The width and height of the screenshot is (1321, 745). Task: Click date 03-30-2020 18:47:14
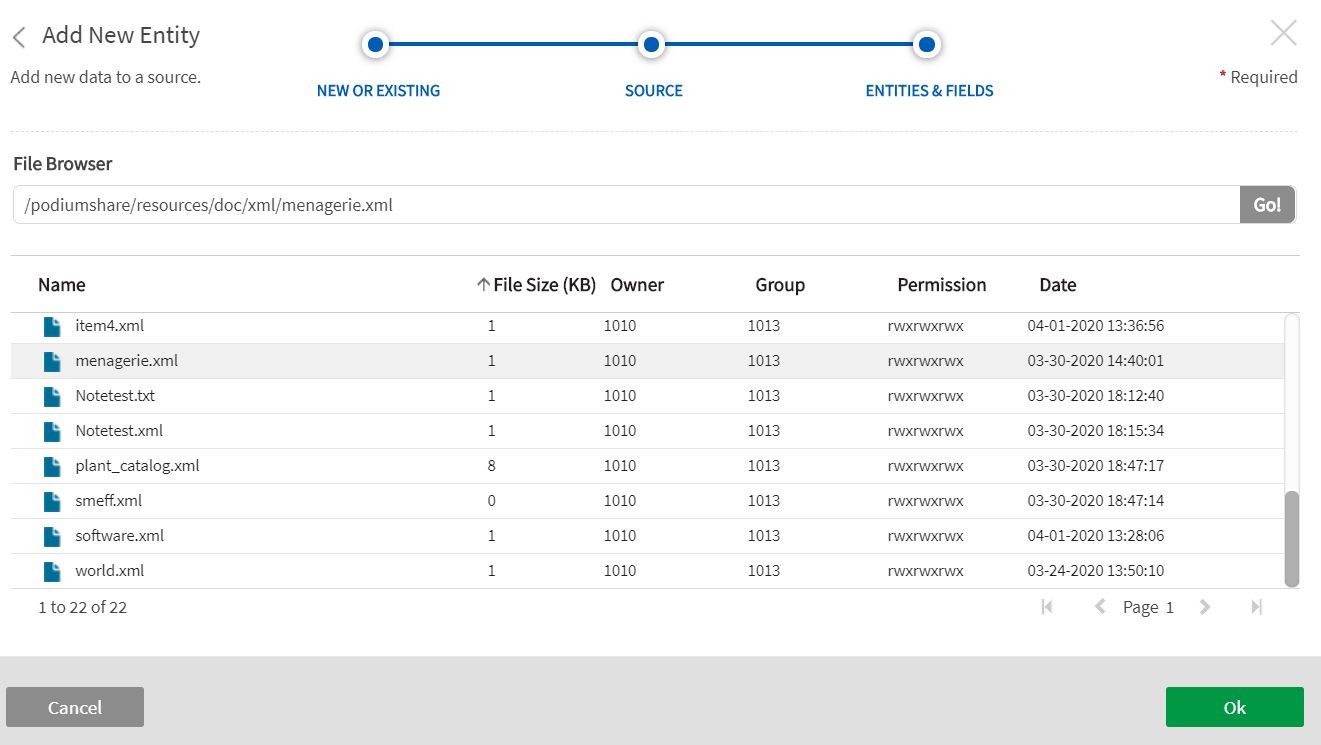pos(1096,501)
